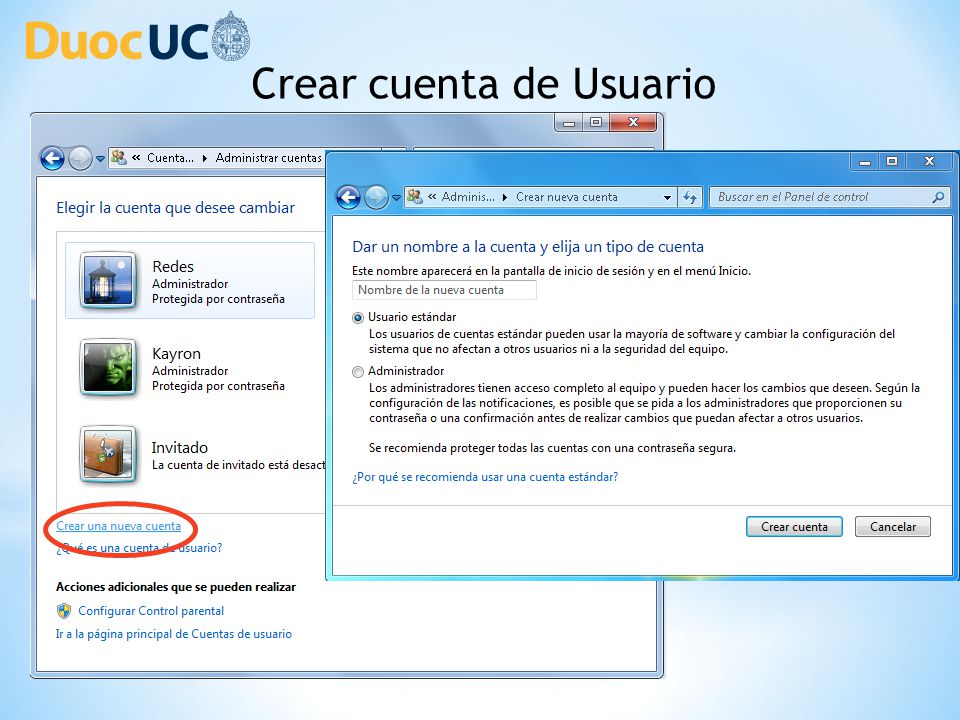The height and width of the screenshot is (720, 960).
Task: Click shield icon beside Configurar Control parental
Action: click(64, 610)
